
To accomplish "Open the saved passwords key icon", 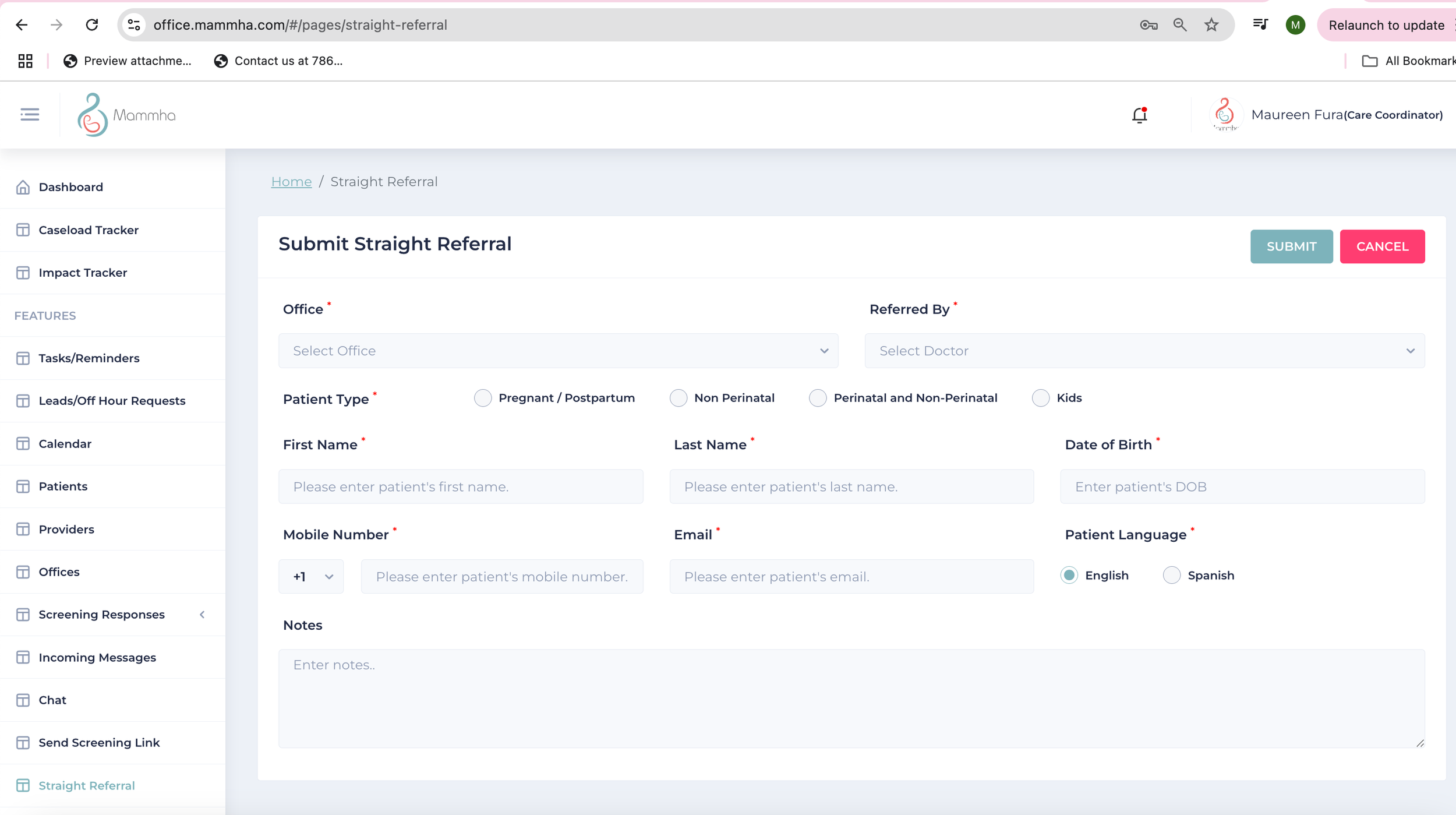I will click(1148, 25).
